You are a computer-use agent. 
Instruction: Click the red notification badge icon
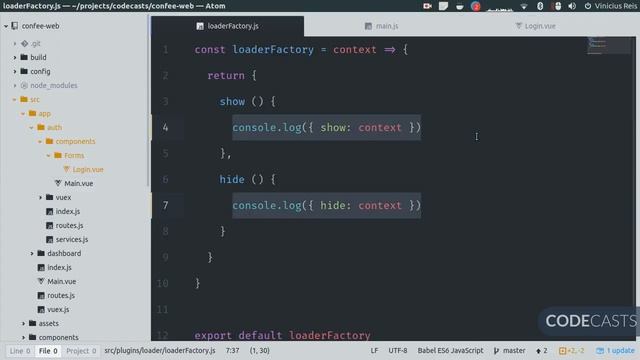476,6
